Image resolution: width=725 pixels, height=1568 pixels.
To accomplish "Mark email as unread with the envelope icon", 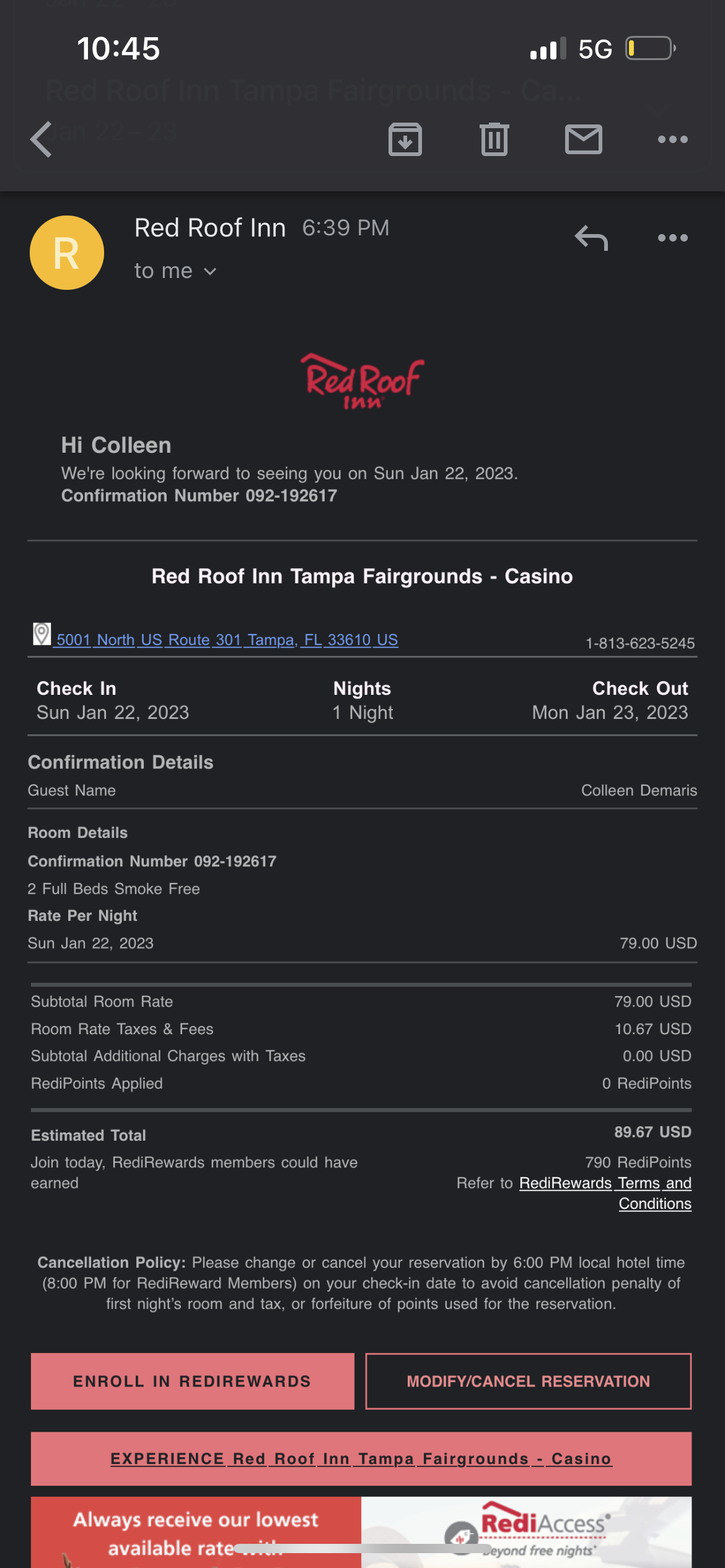I will point(583,139).
